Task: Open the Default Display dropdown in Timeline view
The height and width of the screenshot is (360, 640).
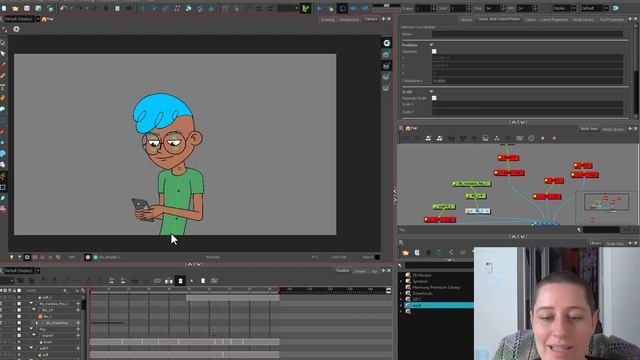Action: tap(22, 271)
